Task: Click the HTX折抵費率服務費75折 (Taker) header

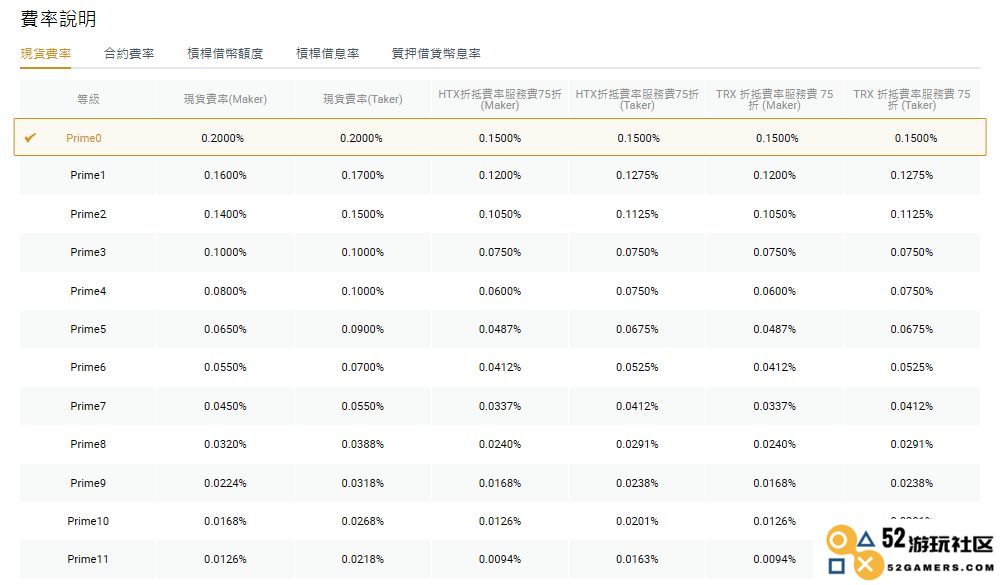Action: (637, 99)
